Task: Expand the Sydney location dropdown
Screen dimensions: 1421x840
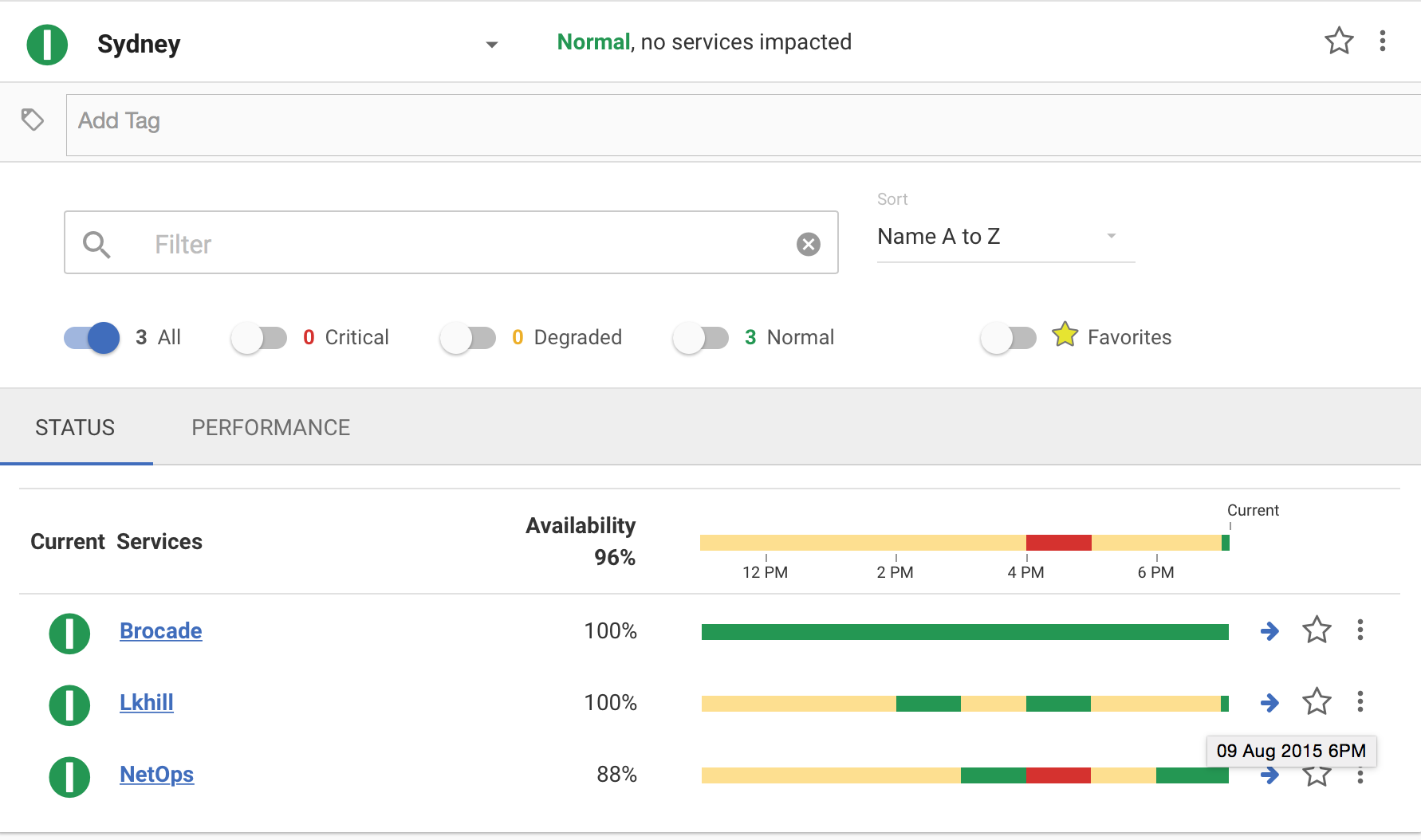Action: [x=492, y=45]
